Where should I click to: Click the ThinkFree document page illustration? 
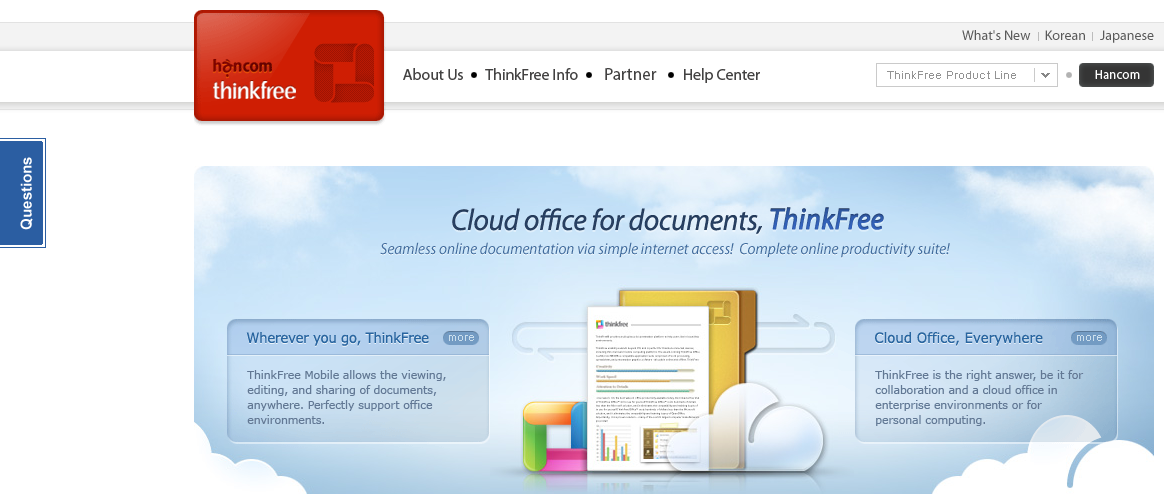tap(648, 388)
